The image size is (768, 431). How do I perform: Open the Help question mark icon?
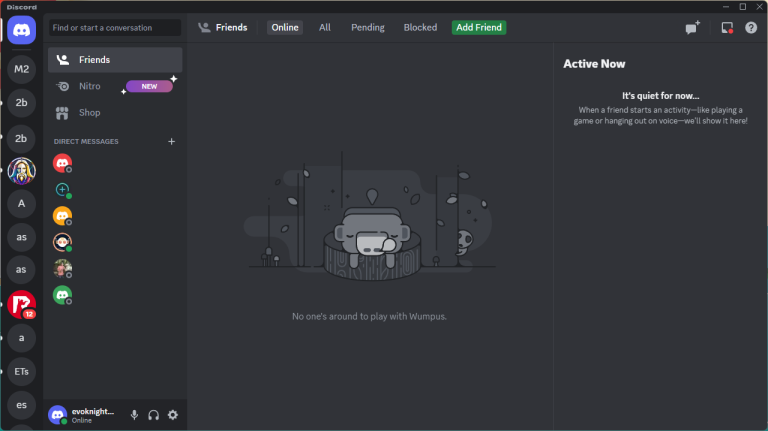pos(751,27)
